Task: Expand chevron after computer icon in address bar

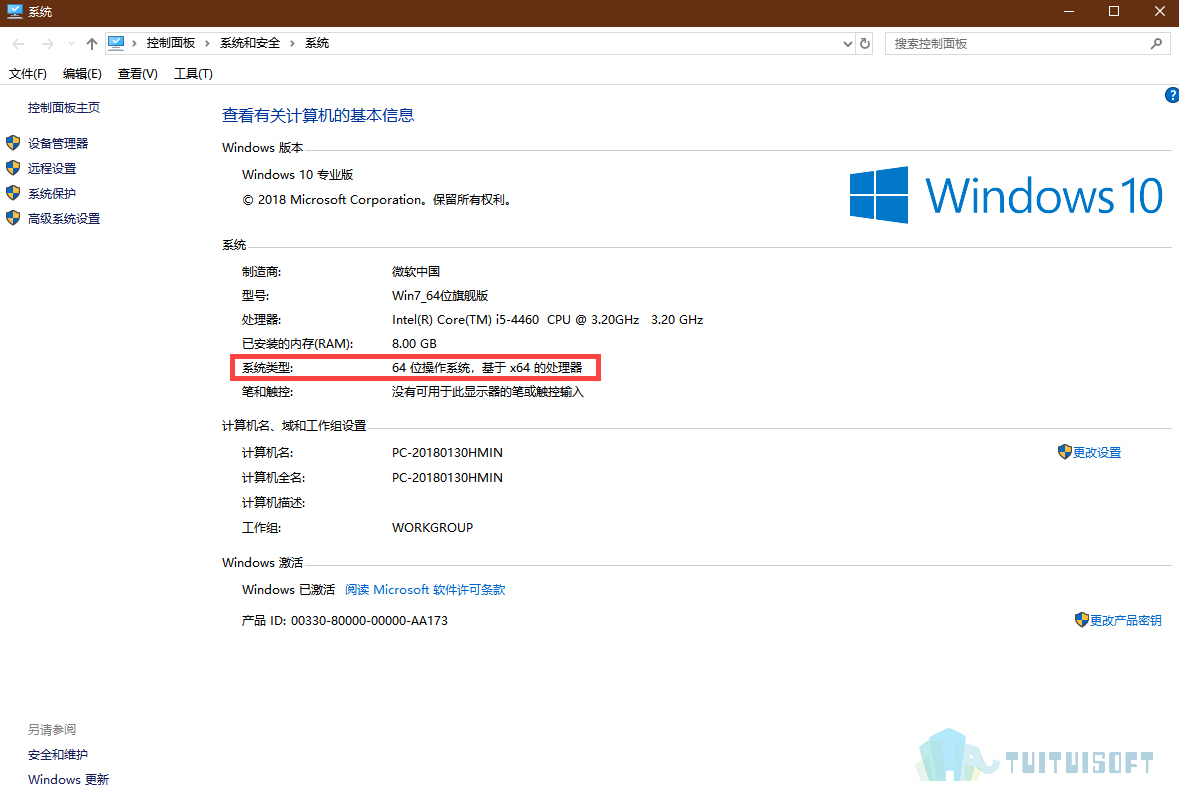Action: point(134,44)
